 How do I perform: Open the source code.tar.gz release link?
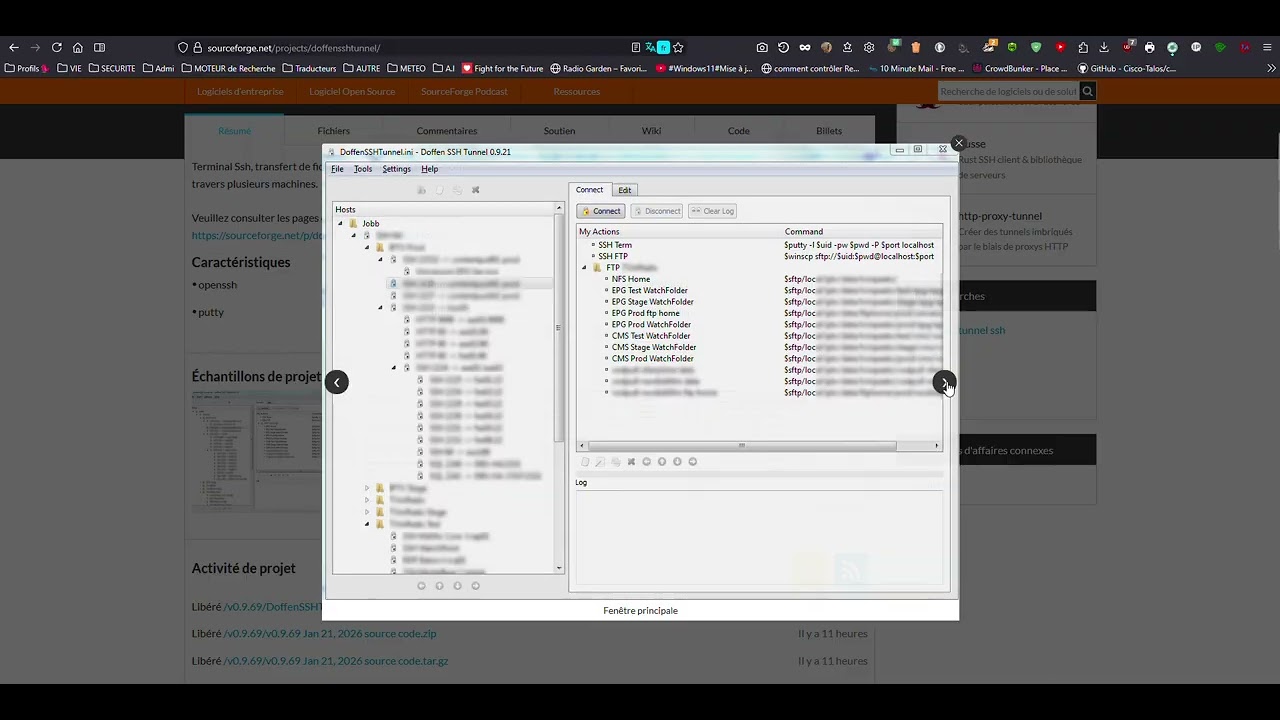(x=336, y=661)
